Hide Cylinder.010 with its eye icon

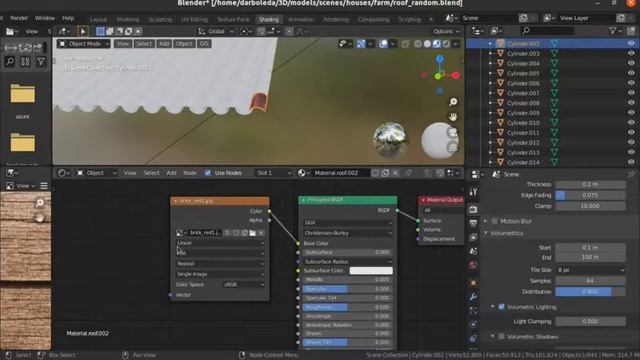(631, 122)
